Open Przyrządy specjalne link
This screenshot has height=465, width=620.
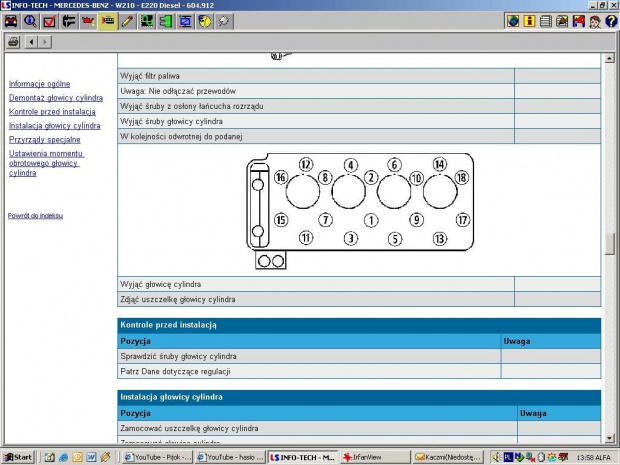pos(44,140)
